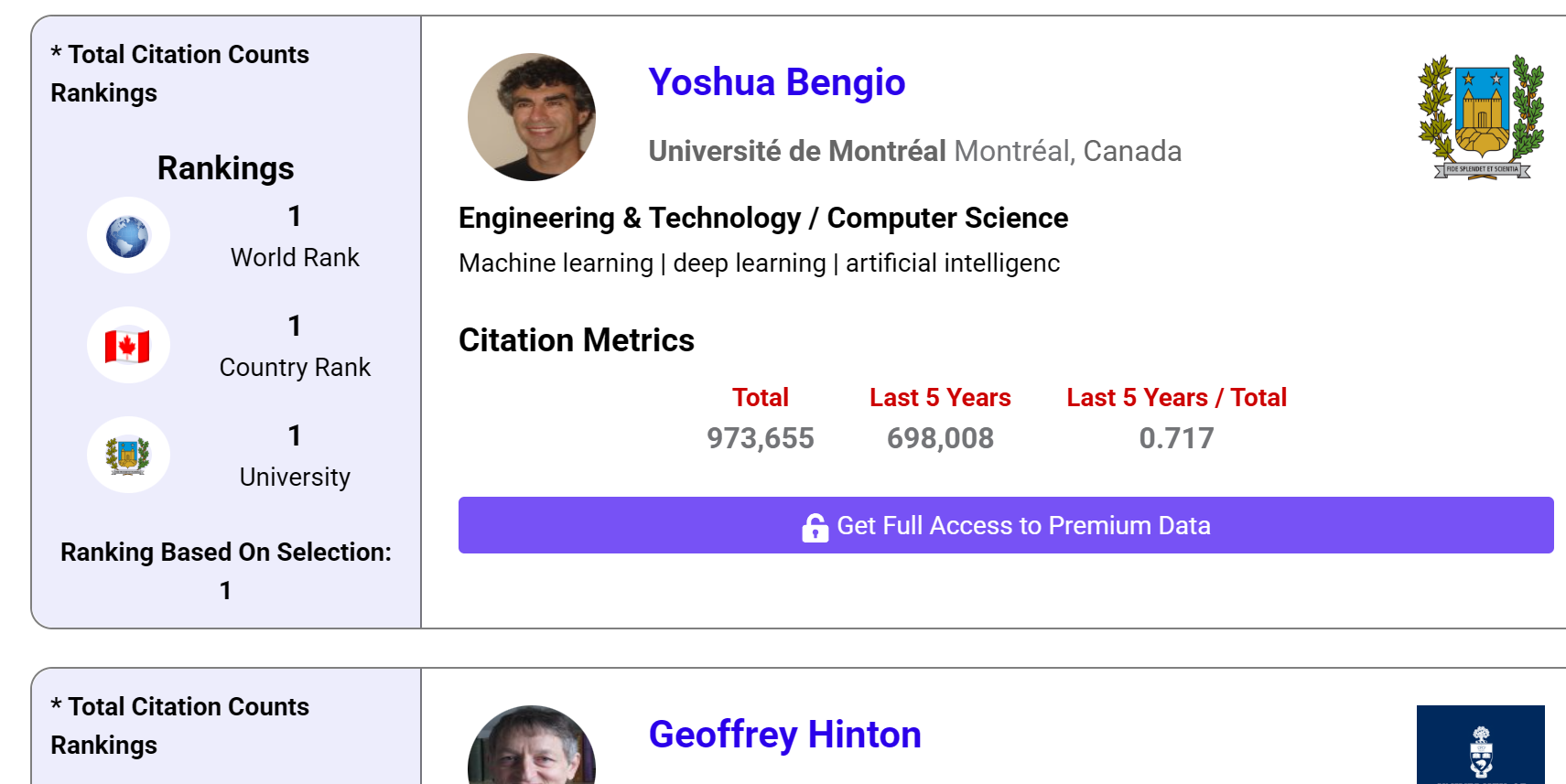This screenshot has width=1566, height=784.
Task: Click the Country Rank label
Action: [295, 368]
